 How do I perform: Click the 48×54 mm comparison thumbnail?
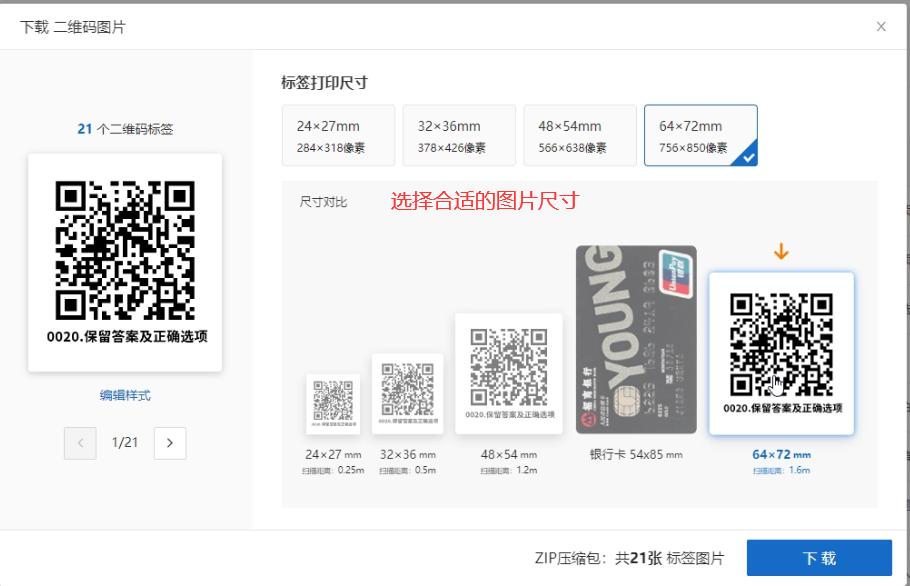pos(509,374)
